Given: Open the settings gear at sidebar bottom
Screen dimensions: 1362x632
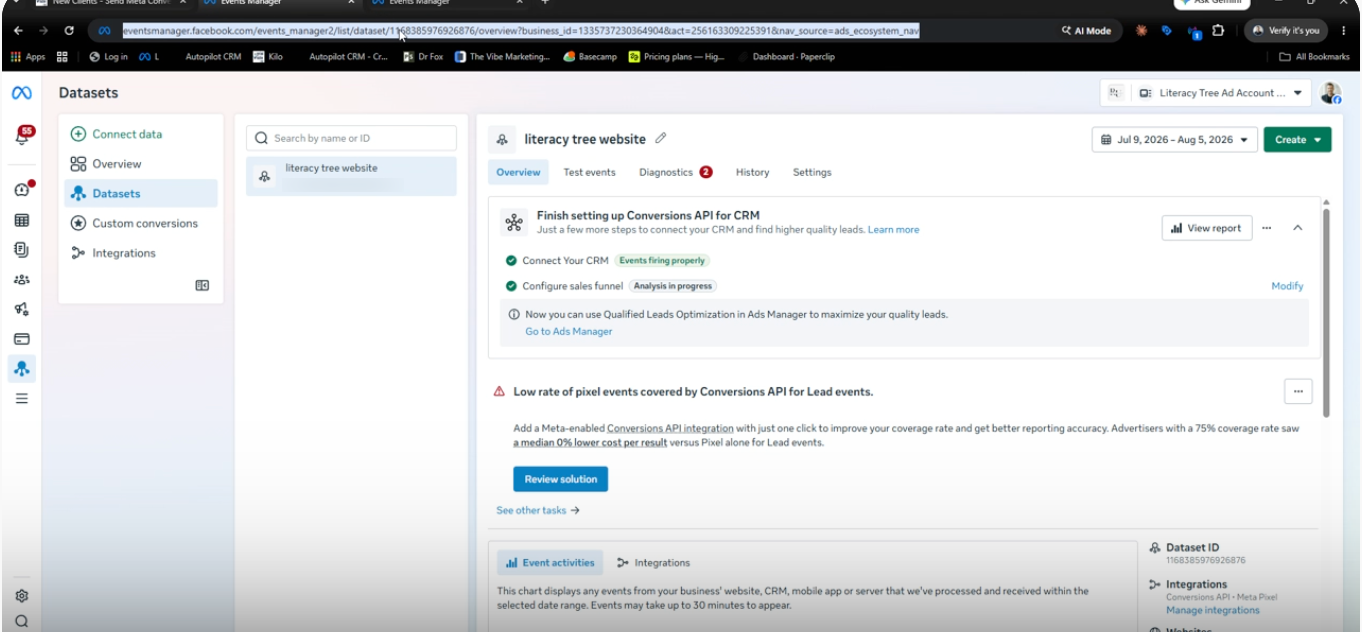Looking at the screenshot, I should click(22, 596).
